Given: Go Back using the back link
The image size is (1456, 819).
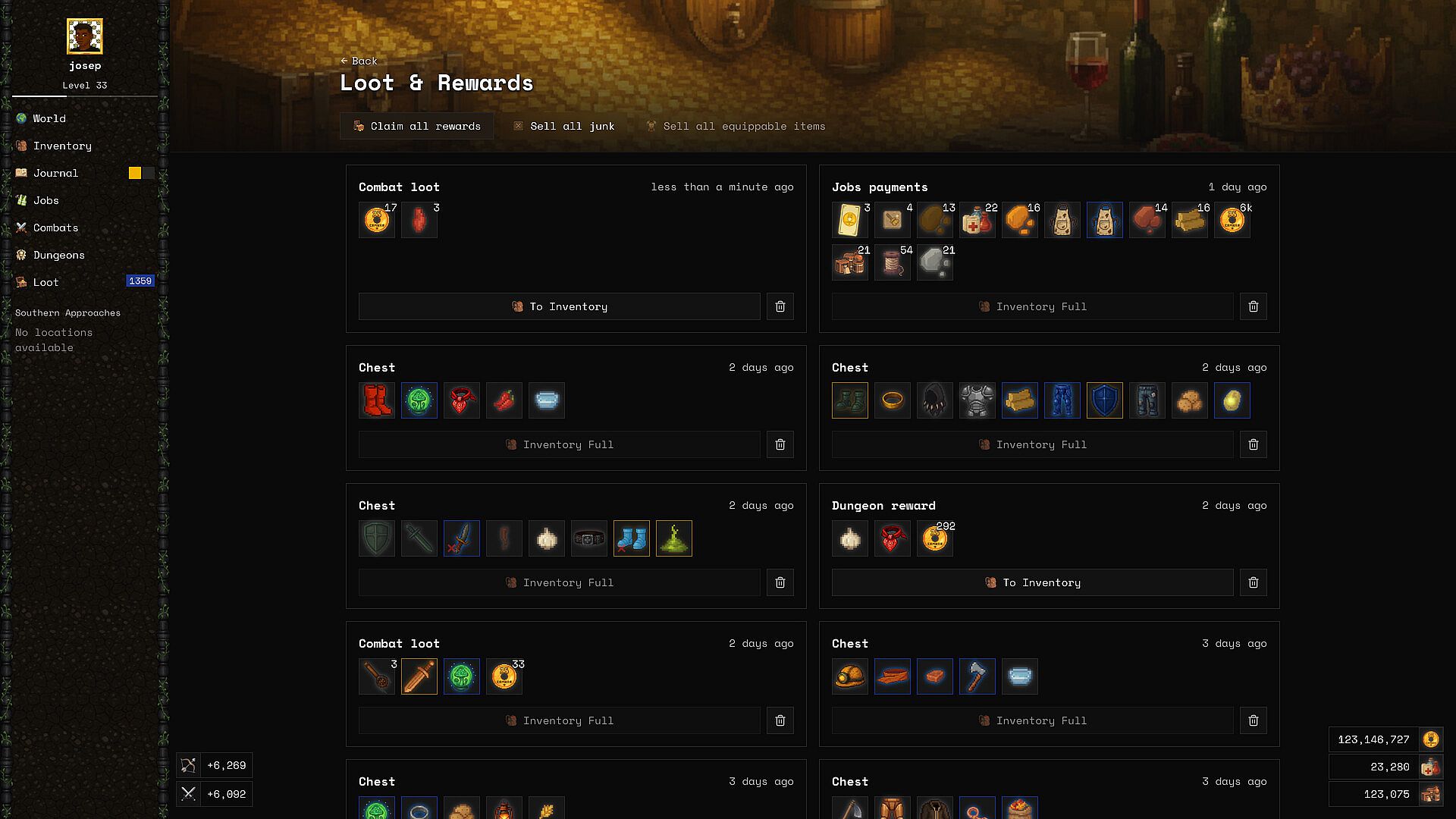Looking at the screenshot, I should (359, 61).
